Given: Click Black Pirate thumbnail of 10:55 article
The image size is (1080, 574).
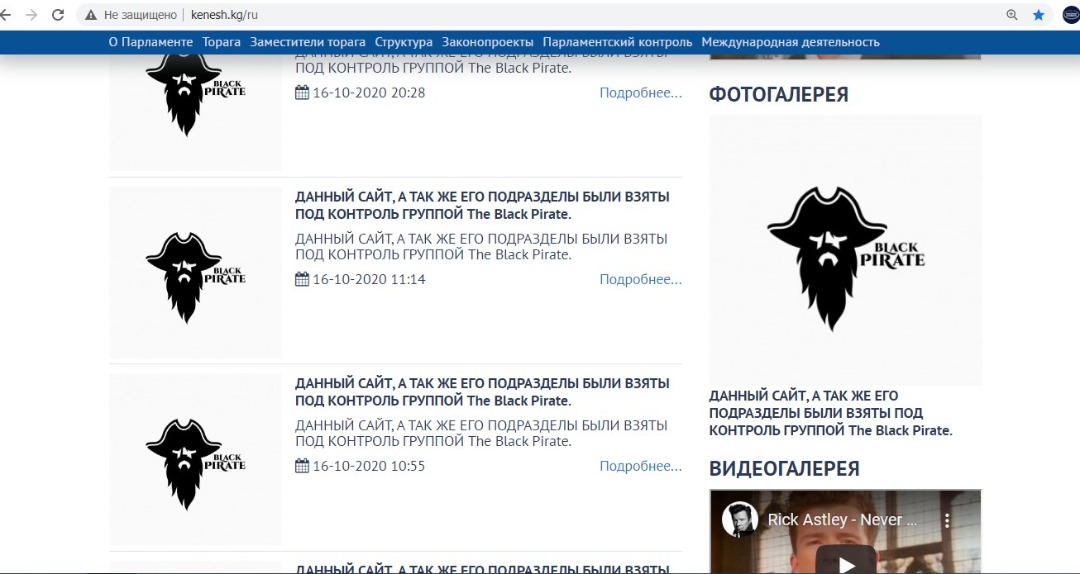Looking at the screenshot, I should [x=195, y=460].
